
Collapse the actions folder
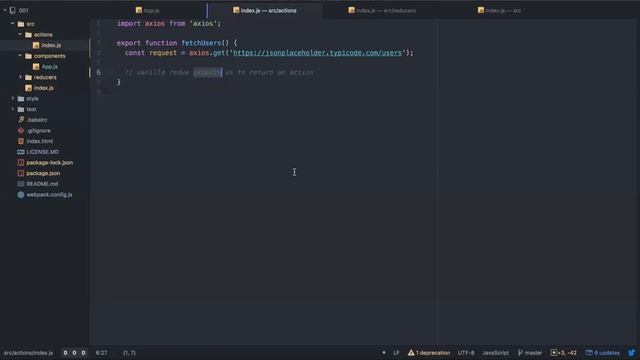(x=20, y=35)
